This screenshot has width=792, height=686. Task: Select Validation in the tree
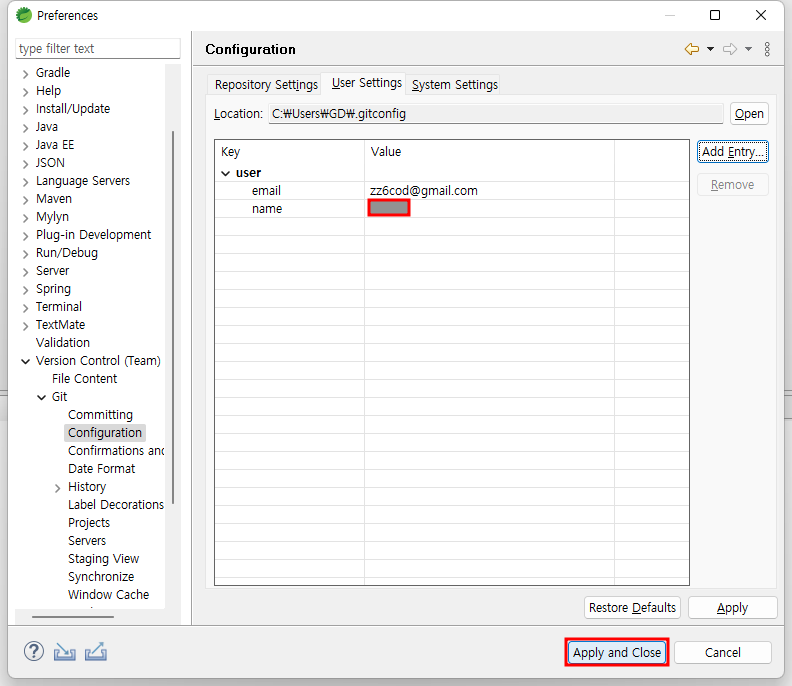coord(63,342)
